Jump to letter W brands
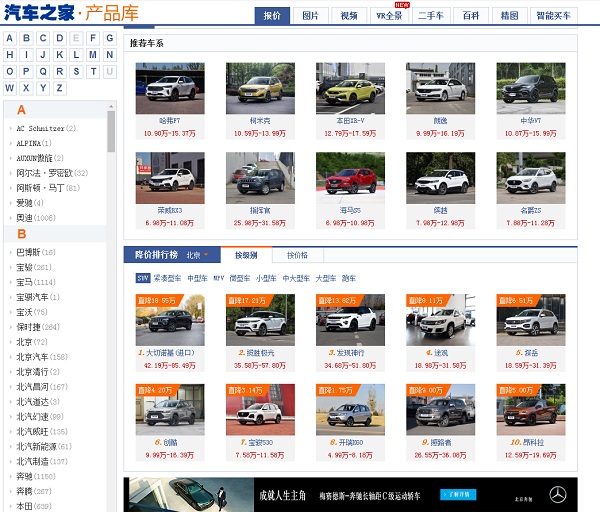This screenshot has width=600, height=512. click(10, 88)
